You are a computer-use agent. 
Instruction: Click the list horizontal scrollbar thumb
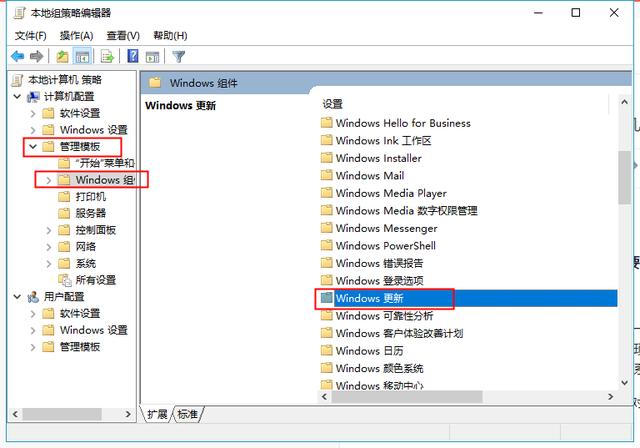tap(407, 397)
